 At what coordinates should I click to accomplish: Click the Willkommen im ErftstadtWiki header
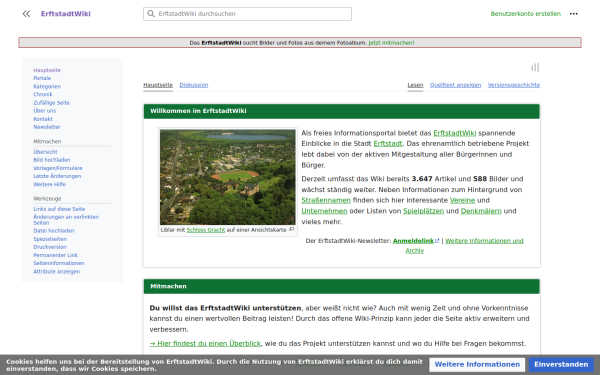tap(342, 111)
